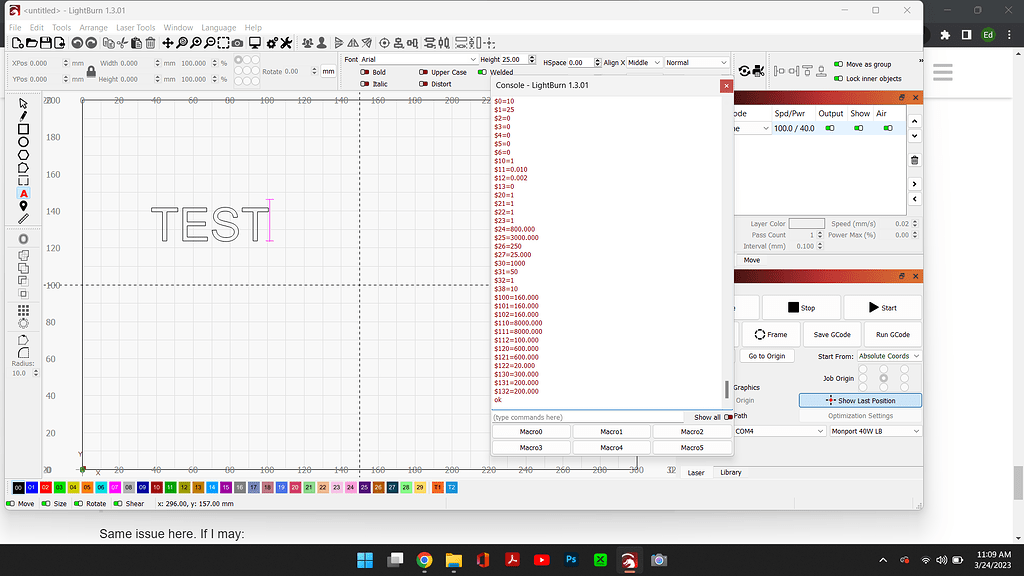Select the Text tool in left toolbar
1024x576 pixels.
pyautogui.click(x=24, y=193)
